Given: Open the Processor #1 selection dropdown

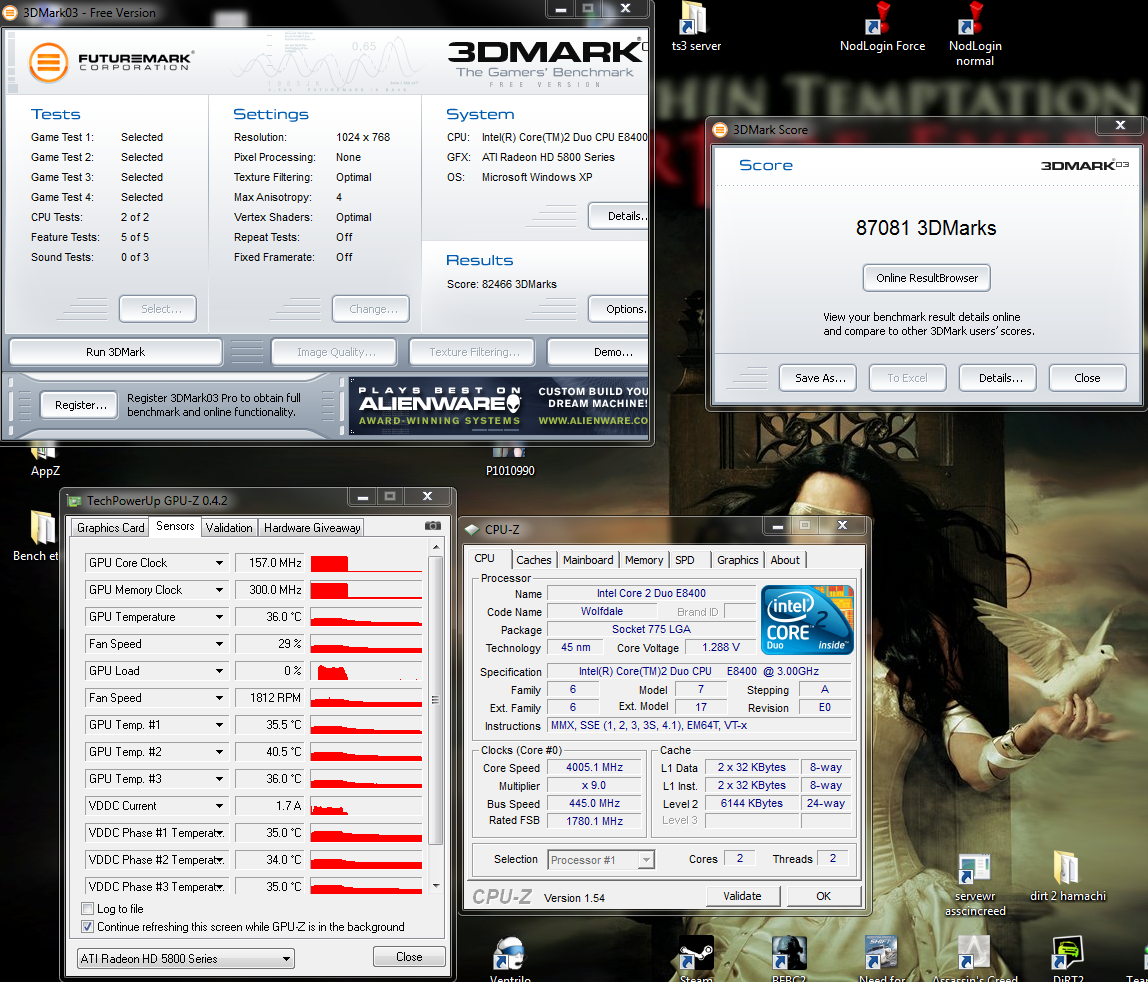Looking at the screenshot, I should (x=600, y=860).
